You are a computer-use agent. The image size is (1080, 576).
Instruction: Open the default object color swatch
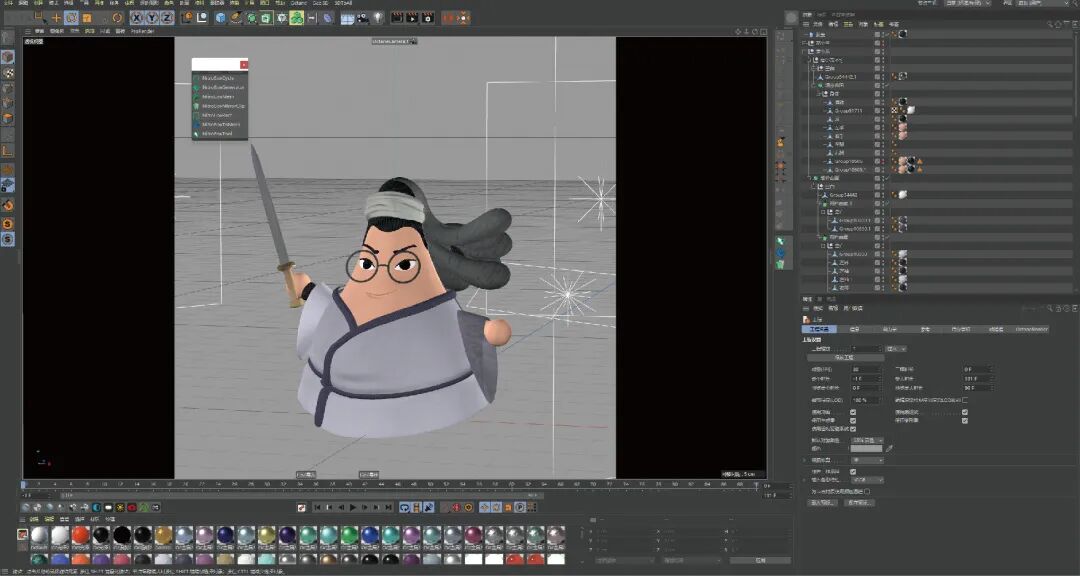tap(866, 449)
